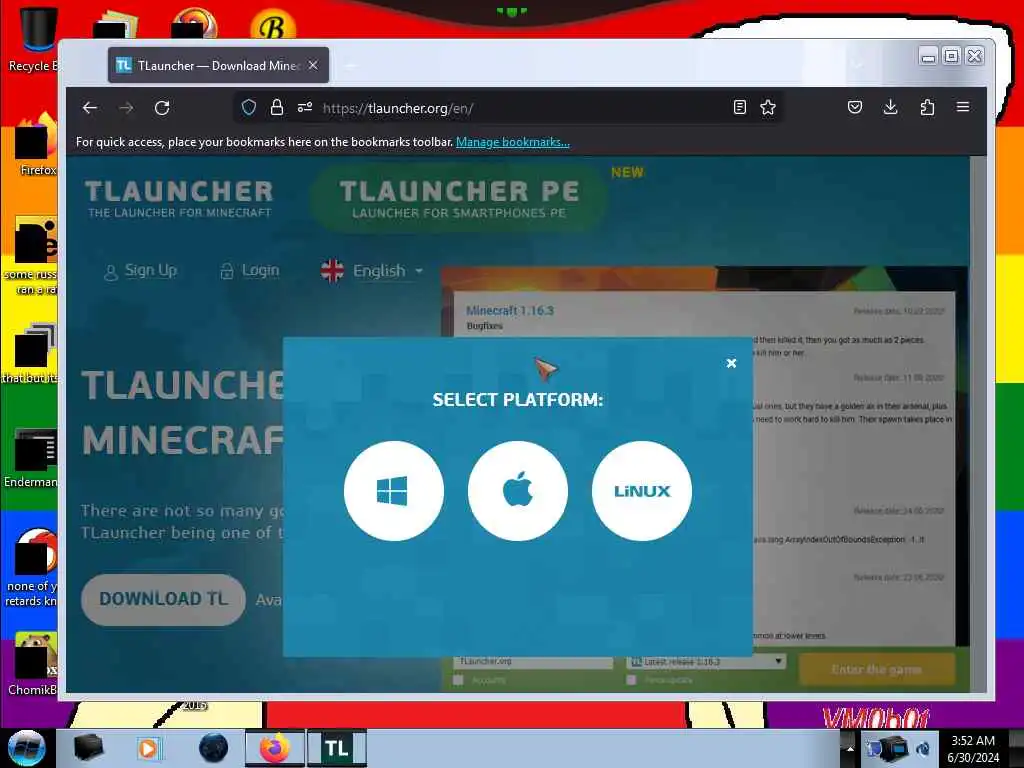Select the Enderman desktop icon
Viewport: 1024px width, 768px height.
[31, 457]
